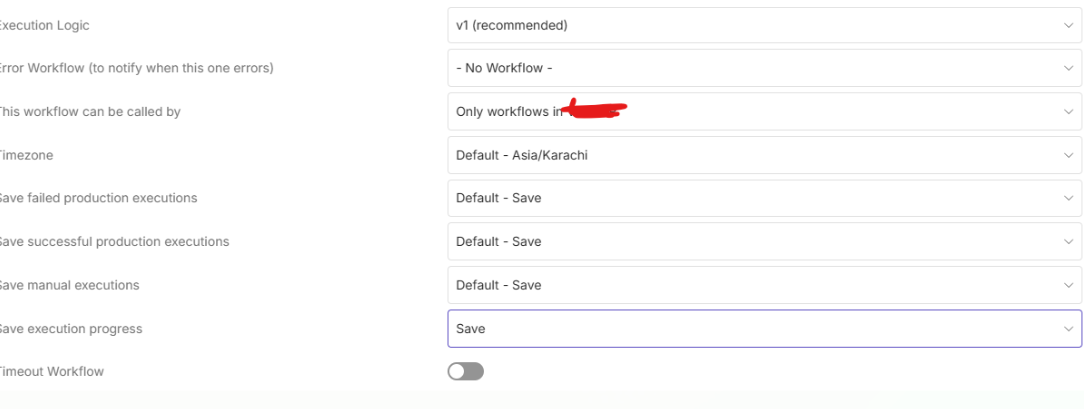
Task: Enable the Timeout Workflow switch
Action: (465, 372)
